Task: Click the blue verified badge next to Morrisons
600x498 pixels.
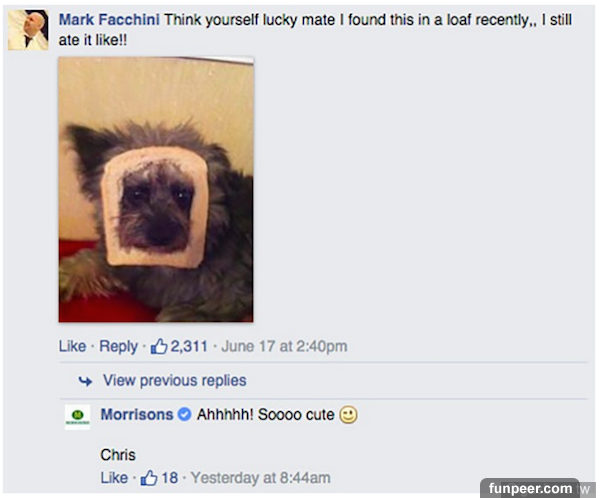Action: pyautogui.click(x=185, y=414)
